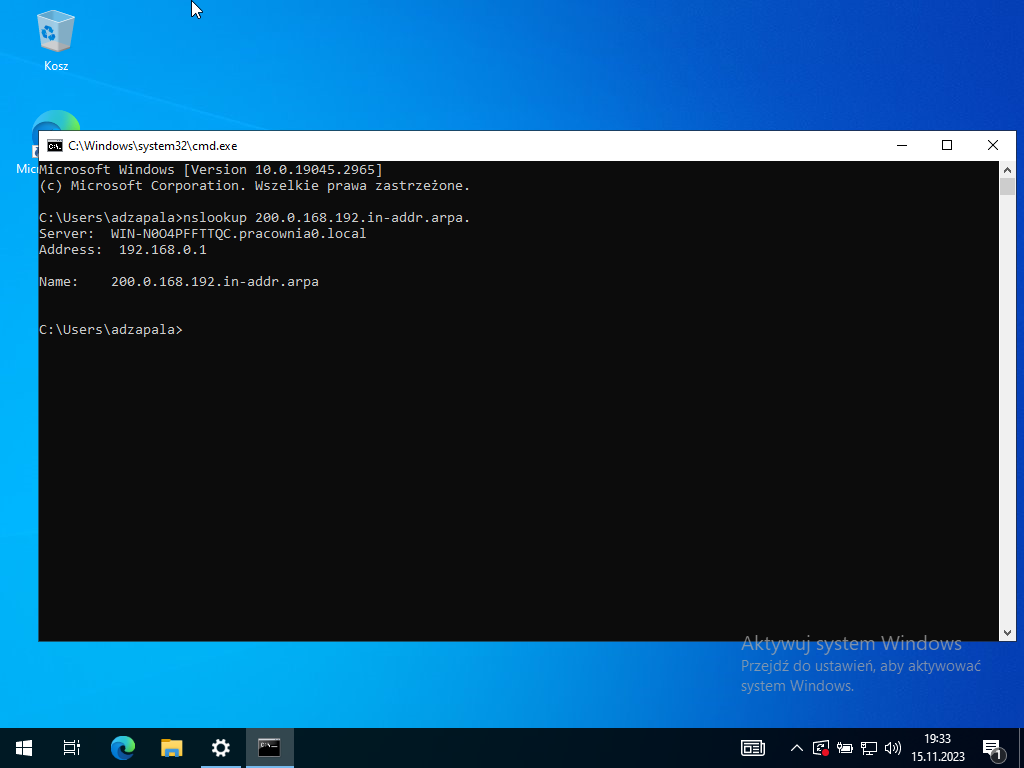Open the cmd.exe window system menu icon
1024x768 pixels.
click(55, 146)
